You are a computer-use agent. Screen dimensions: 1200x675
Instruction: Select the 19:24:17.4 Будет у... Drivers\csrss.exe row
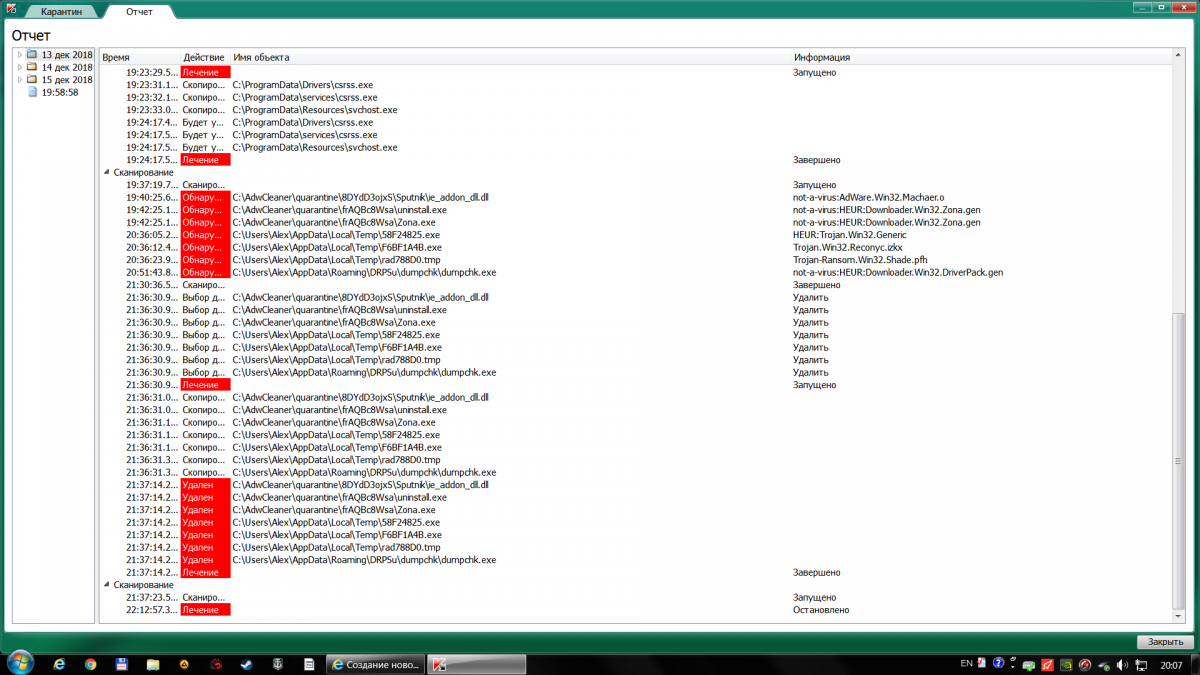click(x=636, y=122)
